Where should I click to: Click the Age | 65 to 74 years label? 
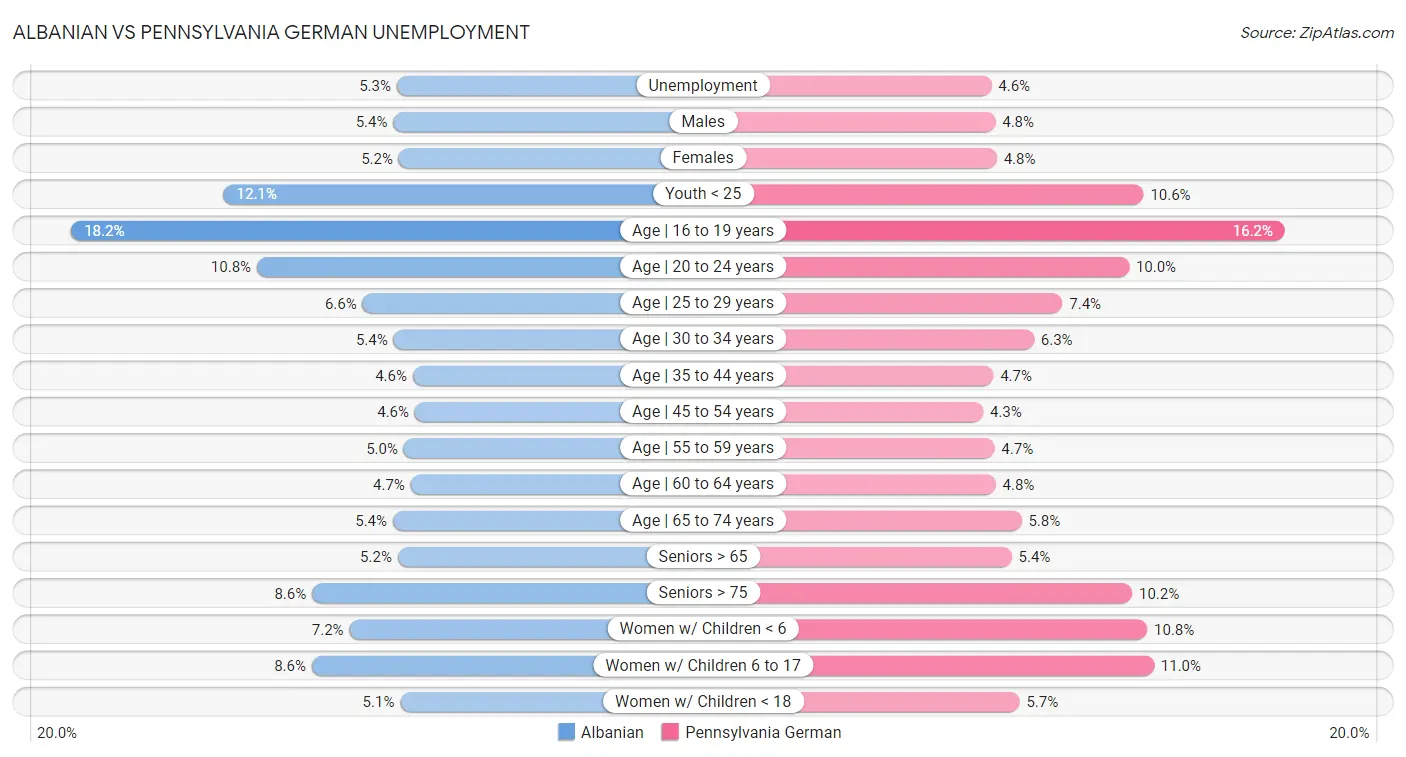click(703, 520)
